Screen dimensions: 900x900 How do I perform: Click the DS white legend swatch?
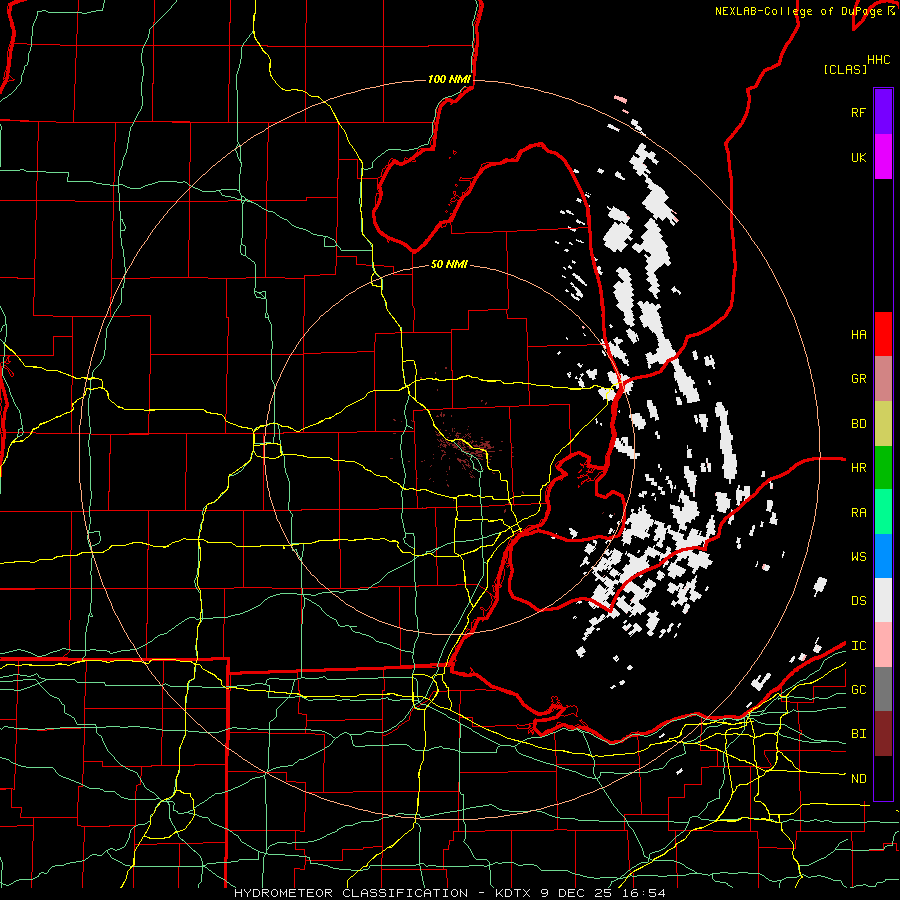tap(883, 600)
